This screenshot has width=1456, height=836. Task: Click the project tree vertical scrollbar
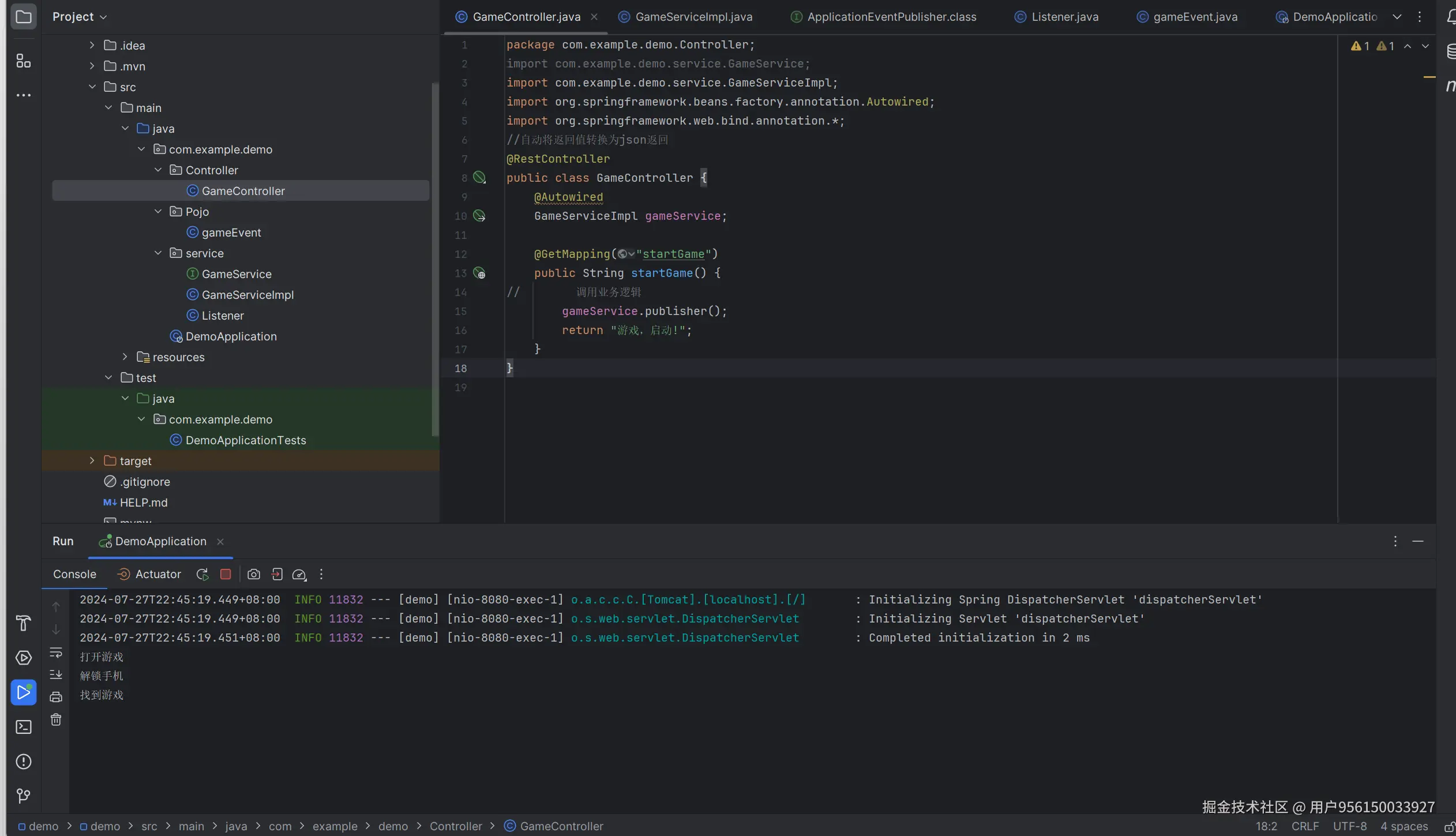pos(435,260)
